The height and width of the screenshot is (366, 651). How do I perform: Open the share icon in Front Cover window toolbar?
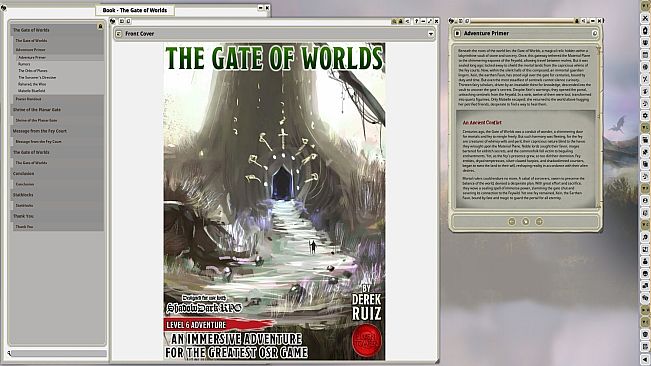(407, 21)
